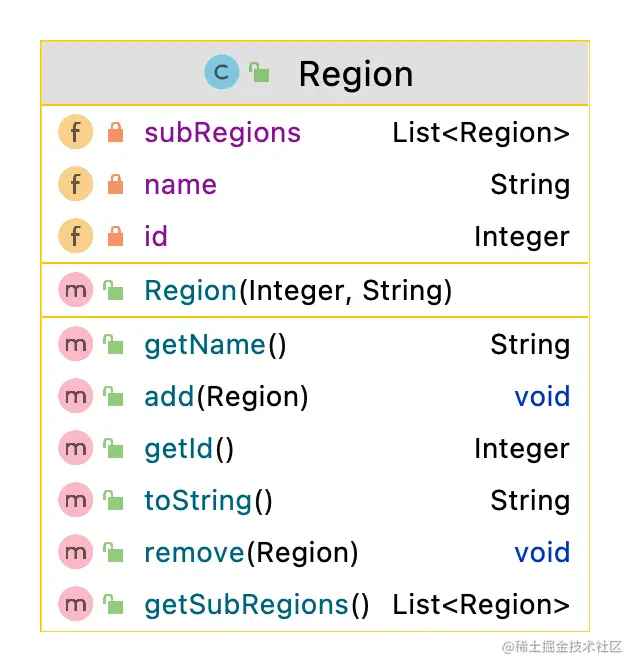
Task: Click the method icon beside getSubRegions()
Action: [76, 604]
